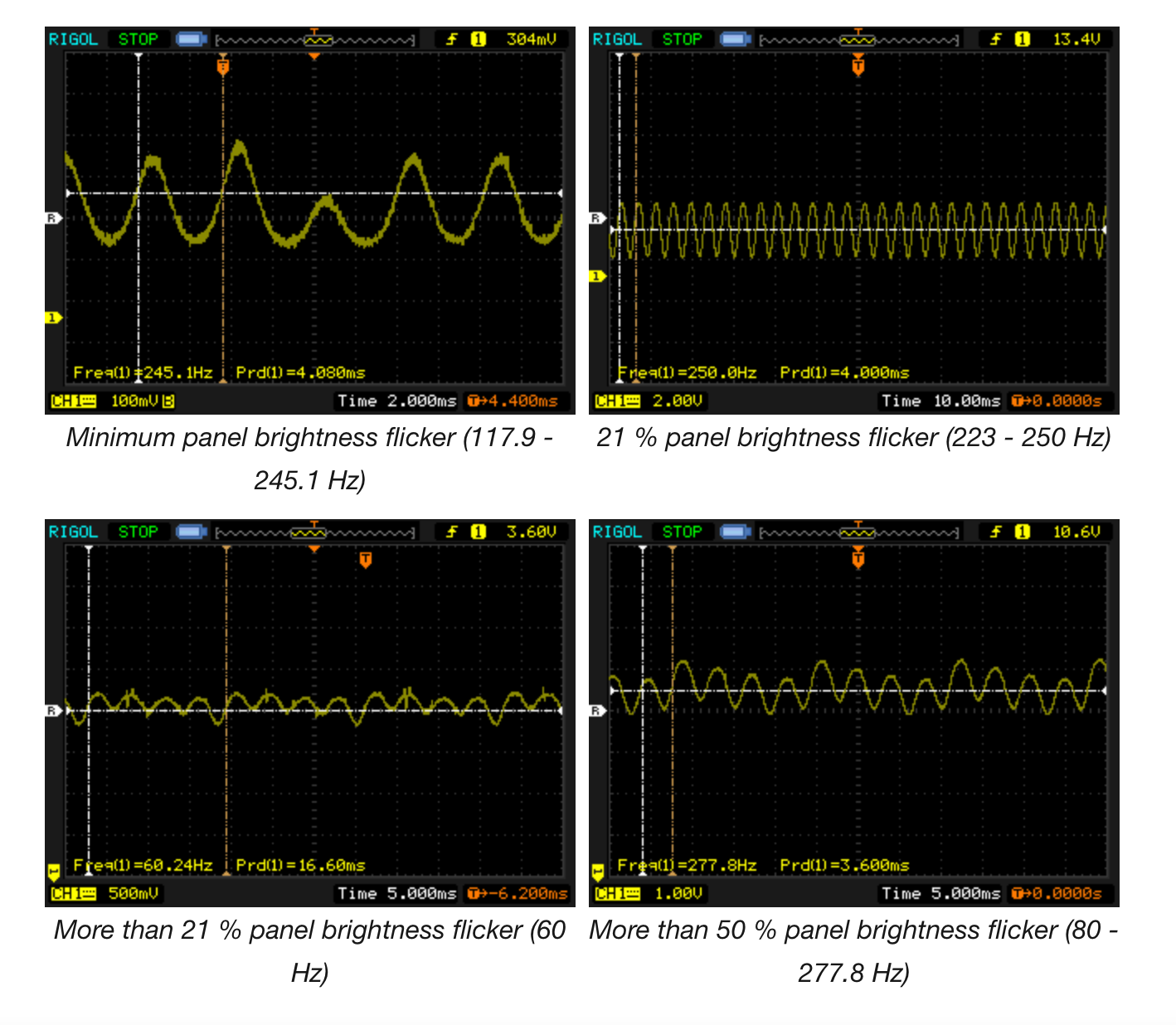Toggle channel 1 visibility badge in the 60 Hz capture
1176x1025 pixels.
pyautogui.click(x=52, y=871)
